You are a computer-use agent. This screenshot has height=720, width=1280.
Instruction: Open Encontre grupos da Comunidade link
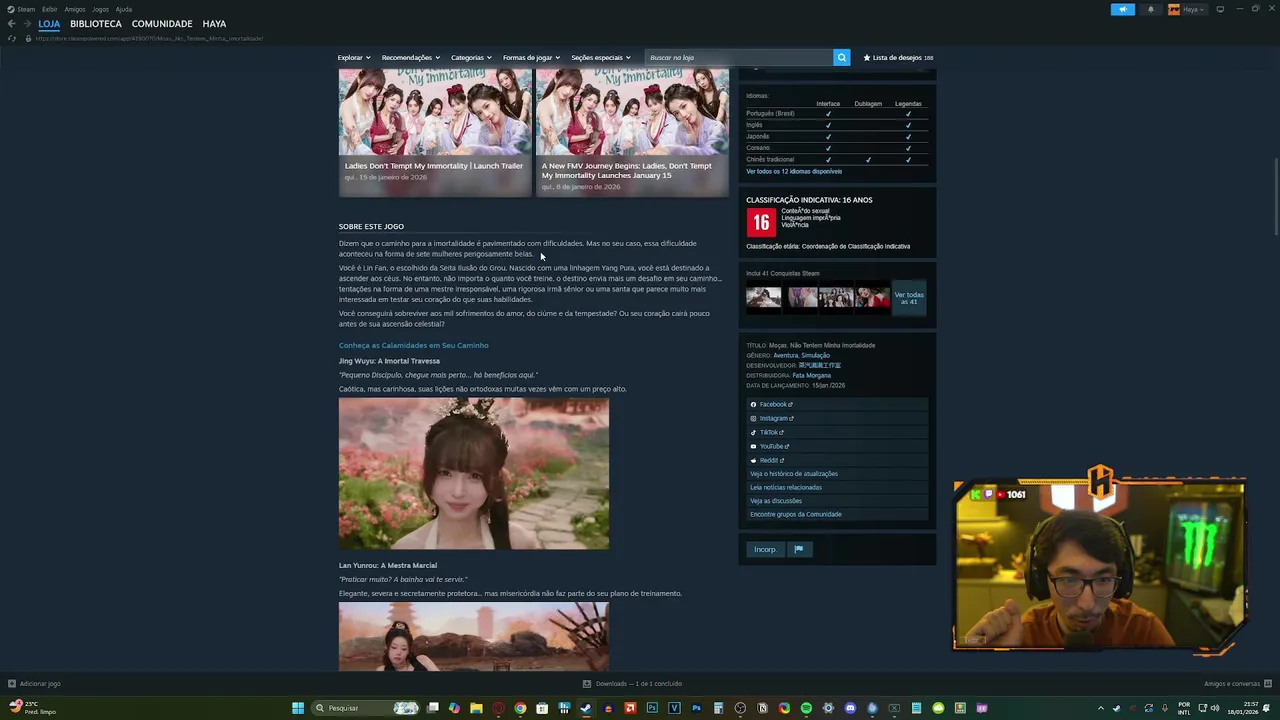coord(796,514)
